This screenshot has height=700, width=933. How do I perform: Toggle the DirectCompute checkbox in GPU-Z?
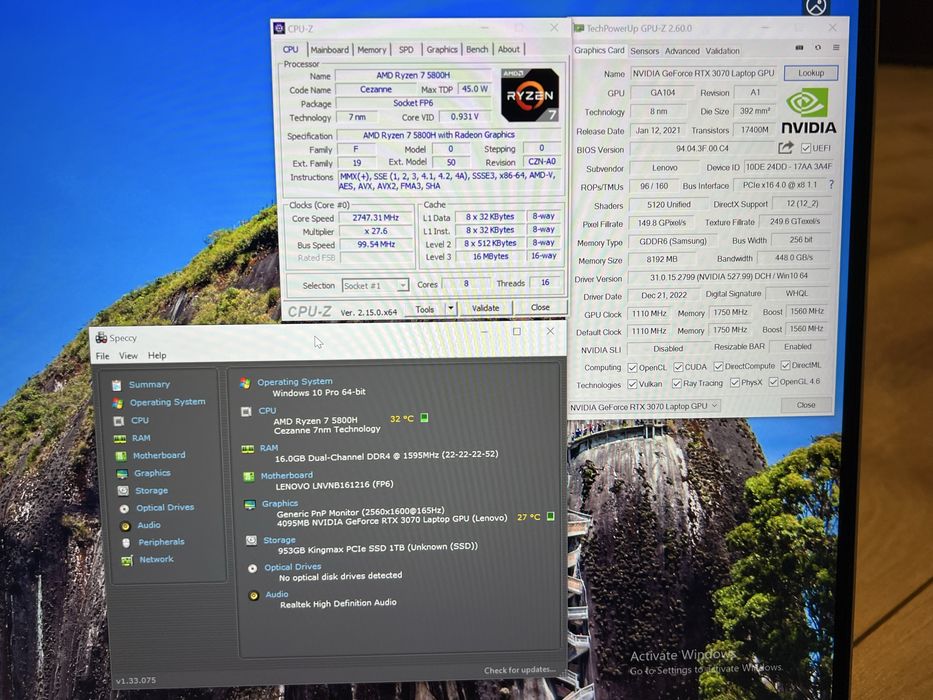pos(718,366)
